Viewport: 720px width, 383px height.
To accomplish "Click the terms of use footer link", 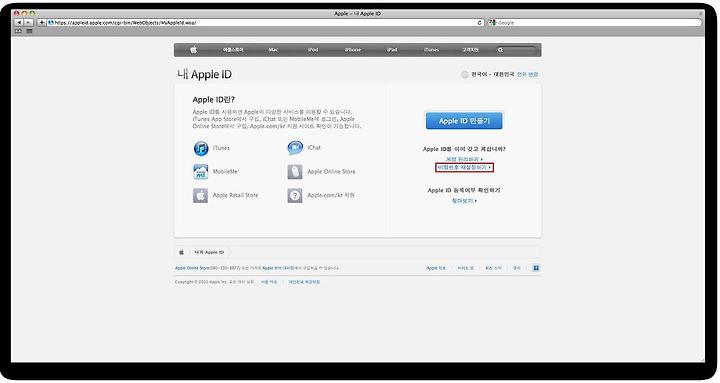I will click(x=269, y=282).
